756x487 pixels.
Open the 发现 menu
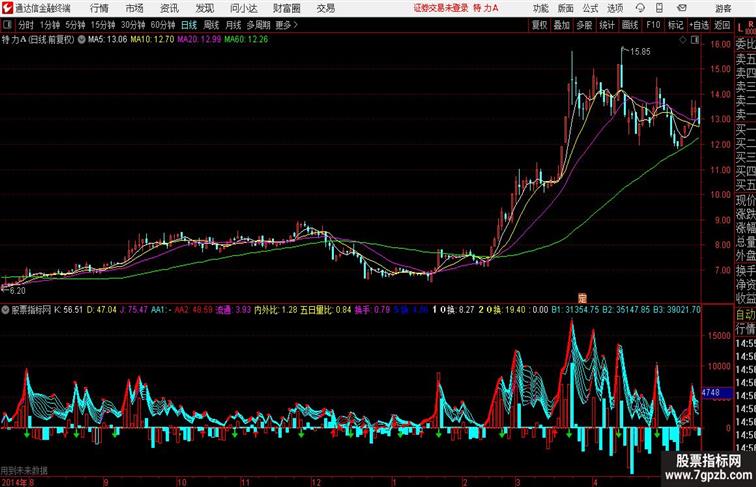click(204, 8)
